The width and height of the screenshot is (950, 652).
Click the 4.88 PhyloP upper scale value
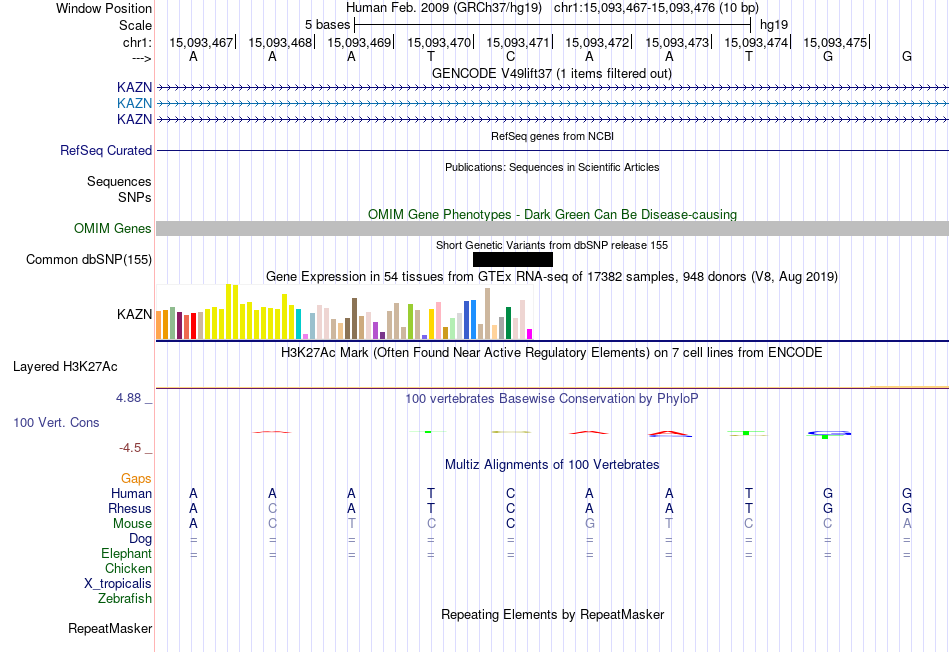click(x=128, y=398)
